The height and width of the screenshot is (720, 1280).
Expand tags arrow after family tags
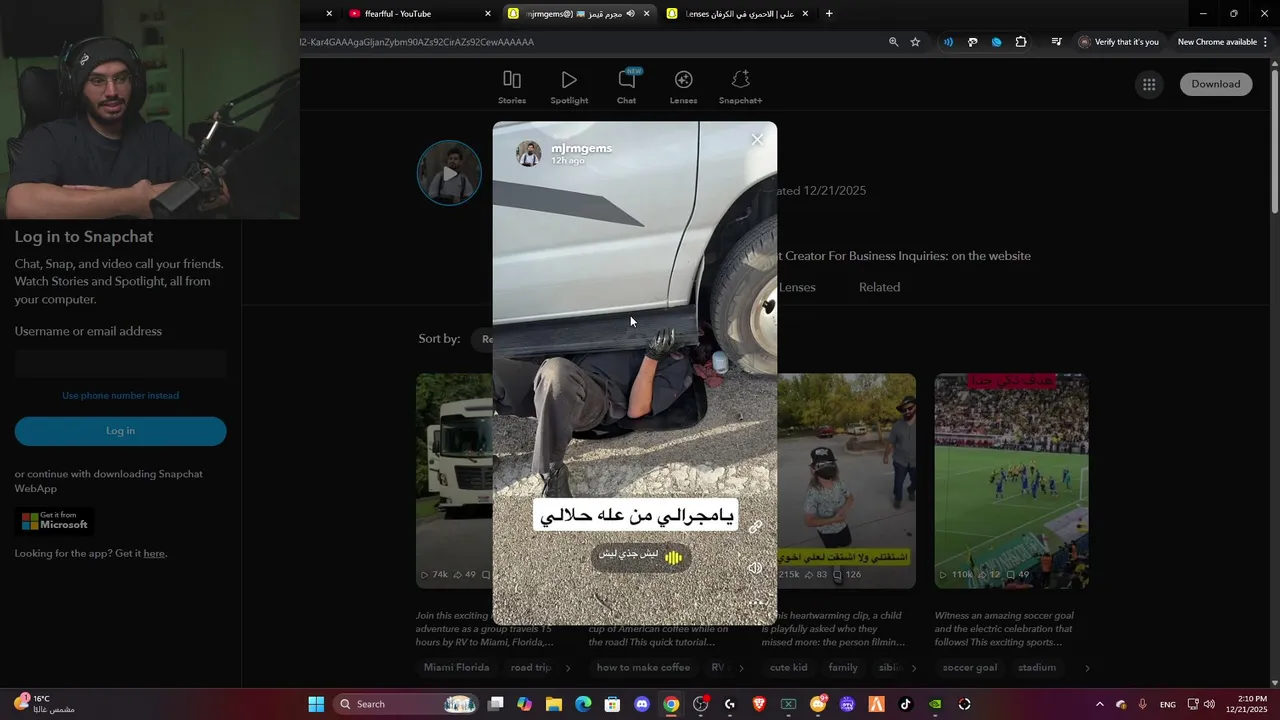(x=914, y=667)
